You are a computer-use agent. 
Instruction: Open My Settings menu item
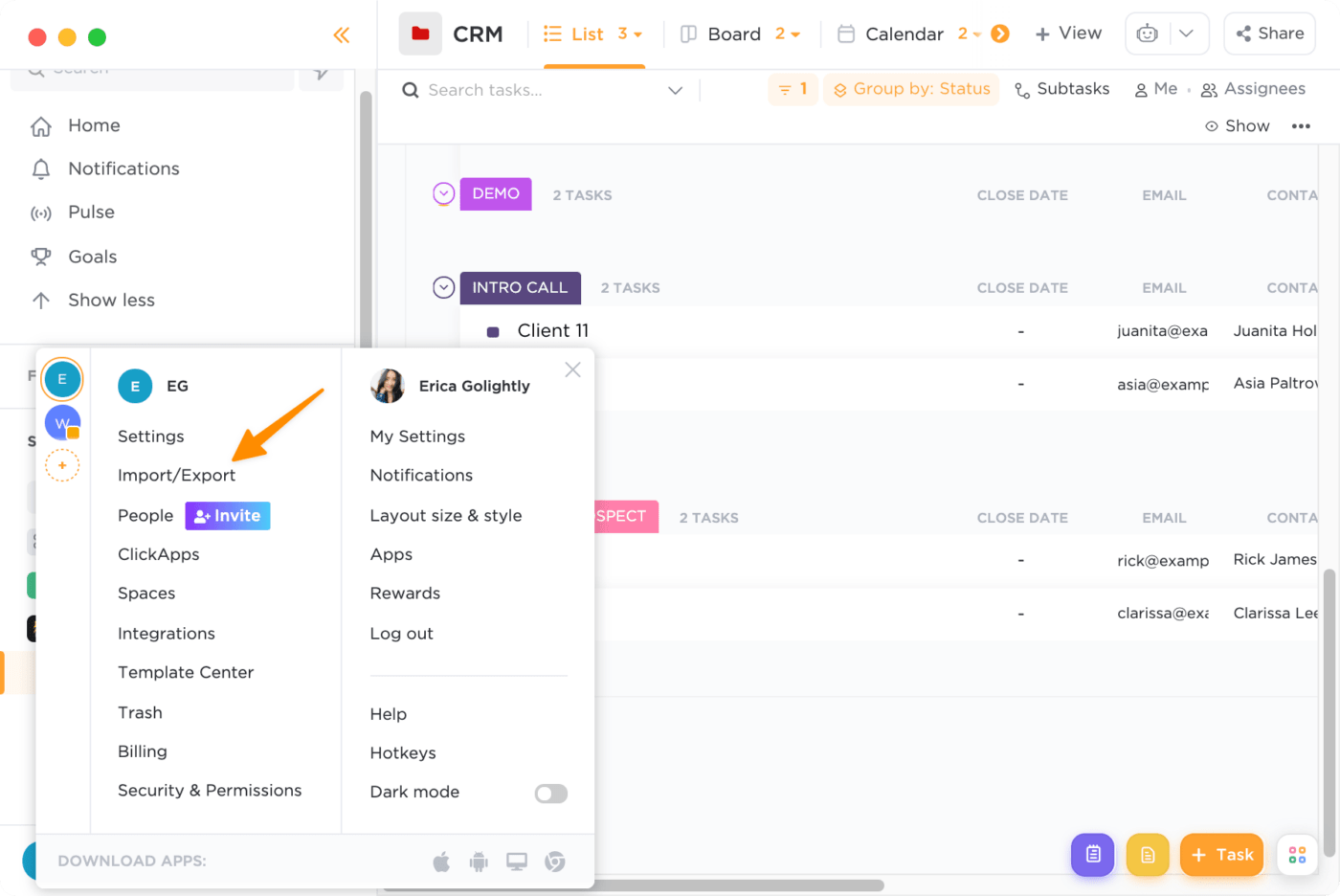point(417,437)
